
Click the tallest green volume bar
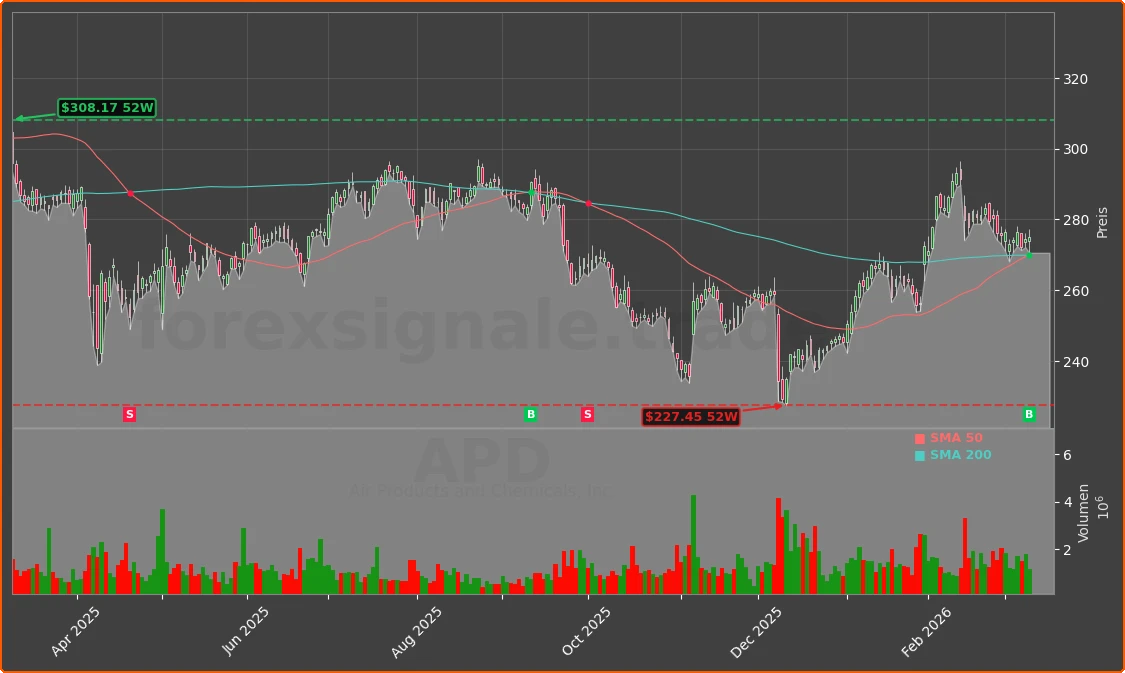click(x=693, y=544)
